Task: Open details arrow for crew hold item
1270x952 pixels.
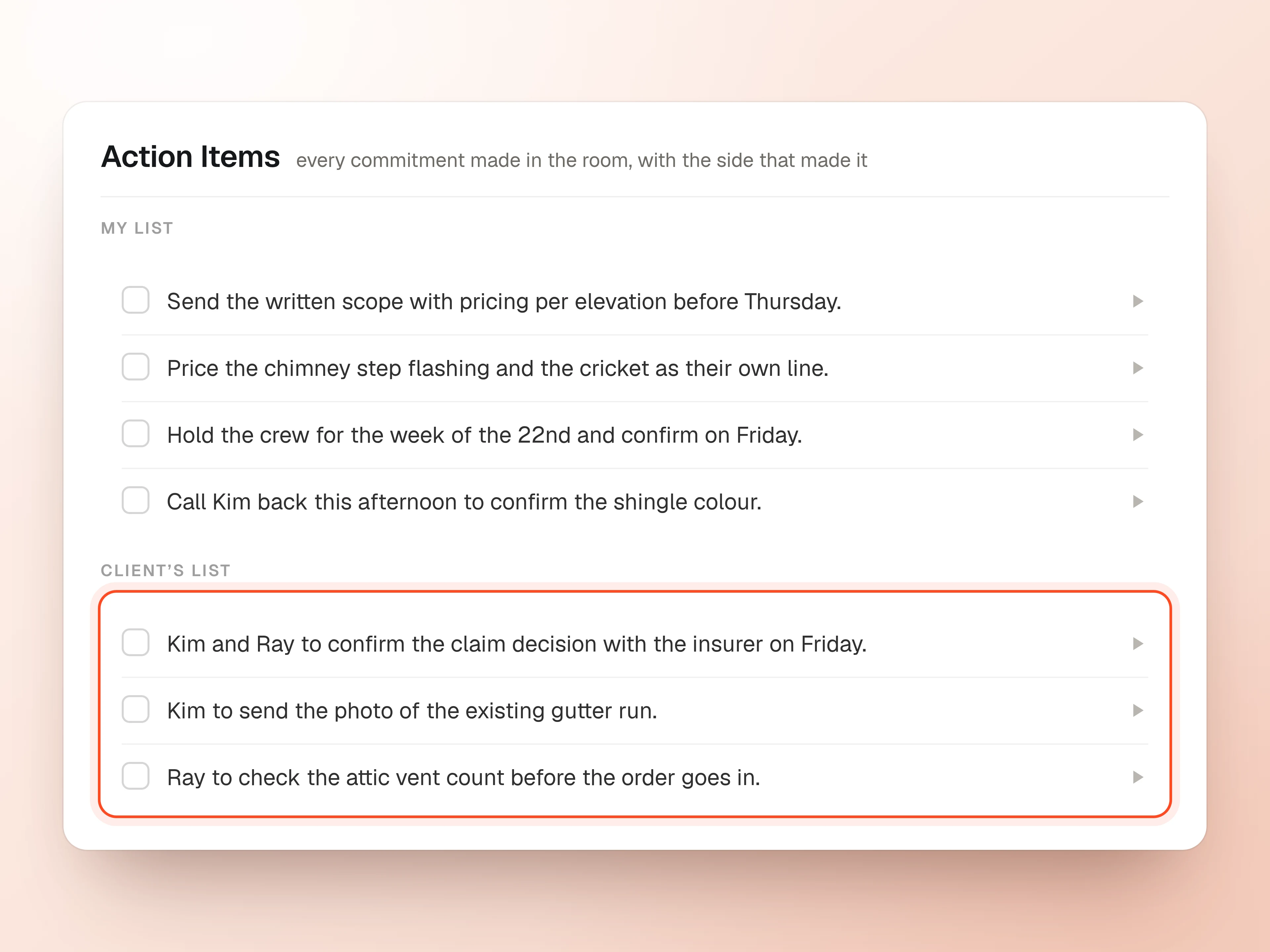Action: click(1138, 435)
